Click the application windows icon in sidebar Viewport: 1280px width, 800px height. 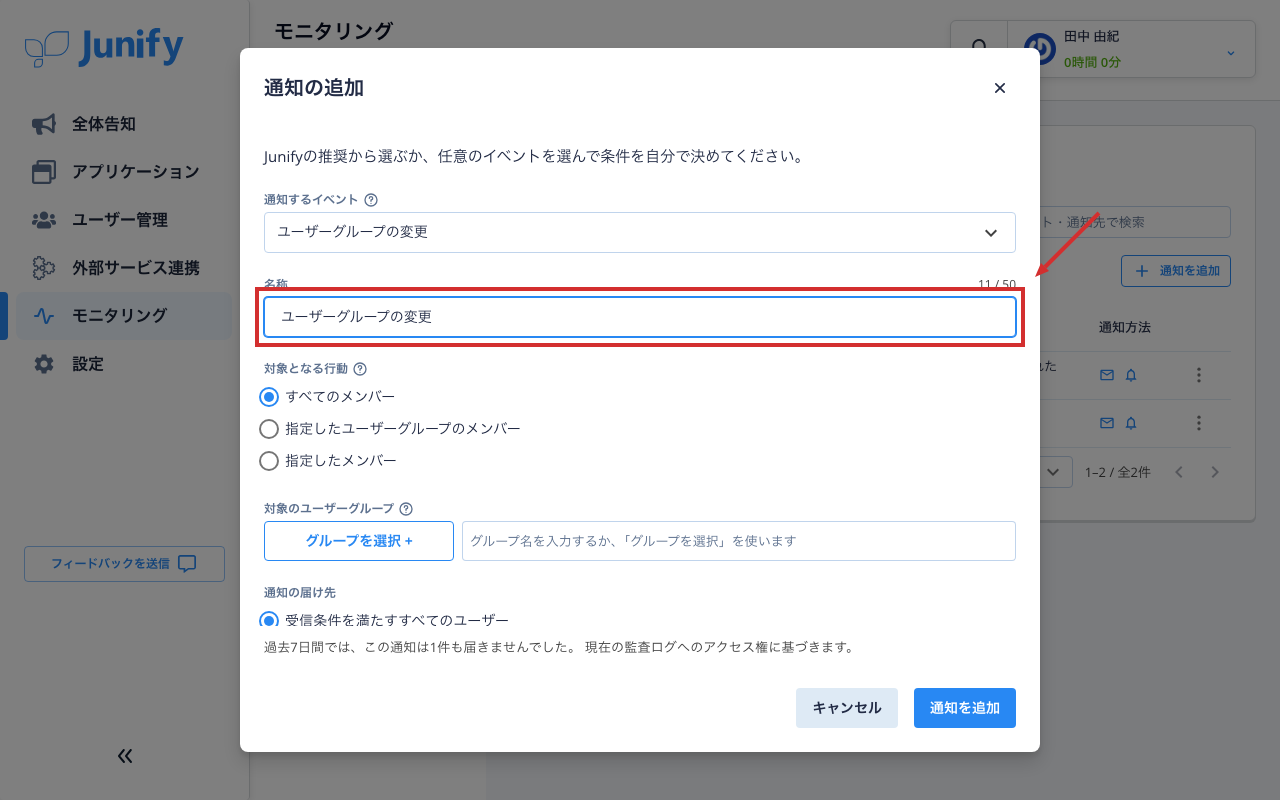[x=44, y=172]
